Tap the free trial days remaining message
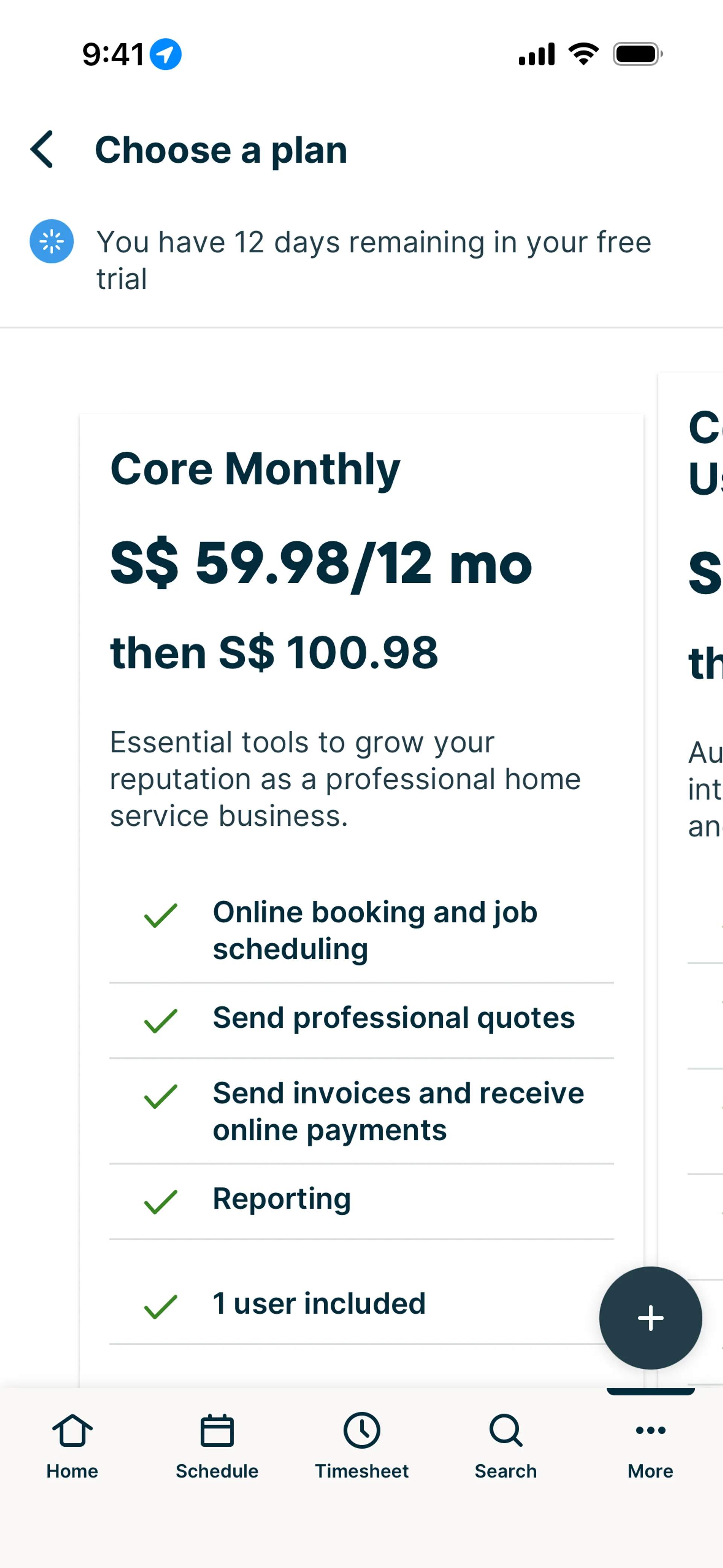The width and height of the screenshot is (723, 1568). 374,260
